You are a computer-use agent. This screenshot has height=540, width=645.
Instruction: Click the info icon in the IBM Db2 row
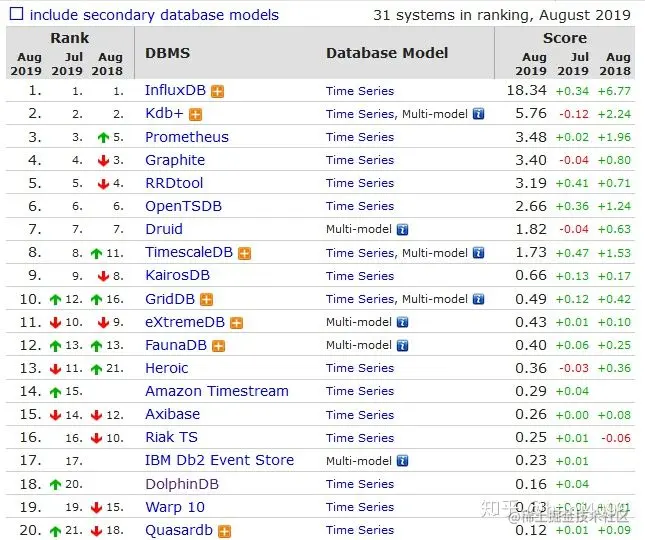click(x=402, y=461)
